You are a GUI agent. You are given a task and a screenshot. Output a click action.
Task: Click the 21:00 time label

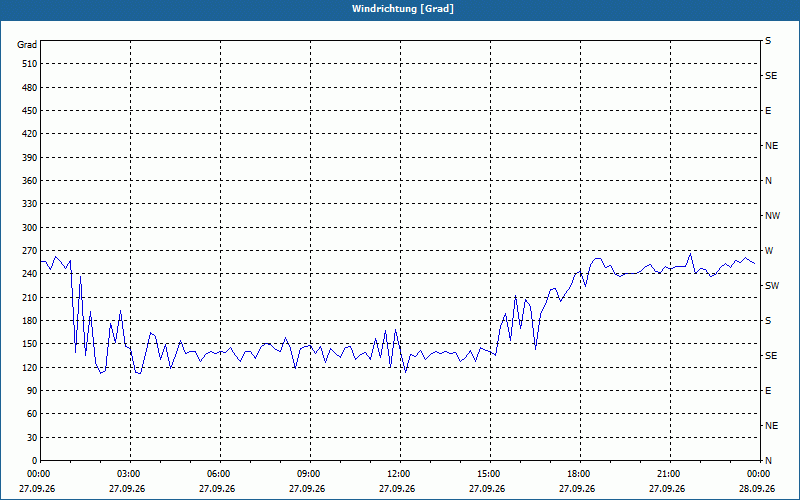click(x=668, y=474)
